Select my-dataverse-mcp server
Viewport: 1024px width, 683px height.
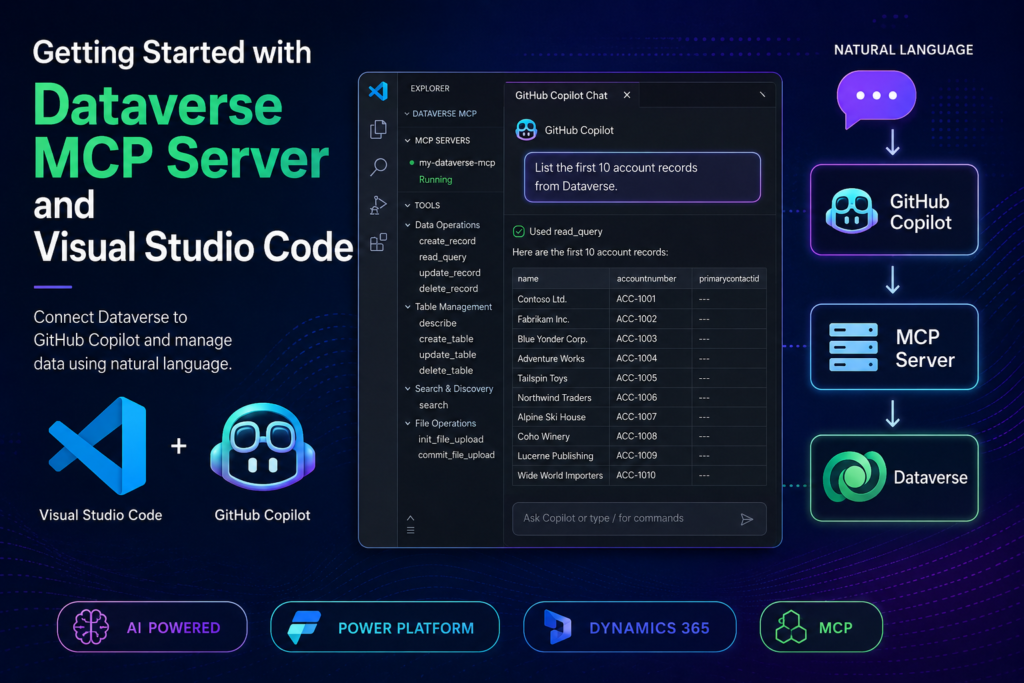point(456,163)
